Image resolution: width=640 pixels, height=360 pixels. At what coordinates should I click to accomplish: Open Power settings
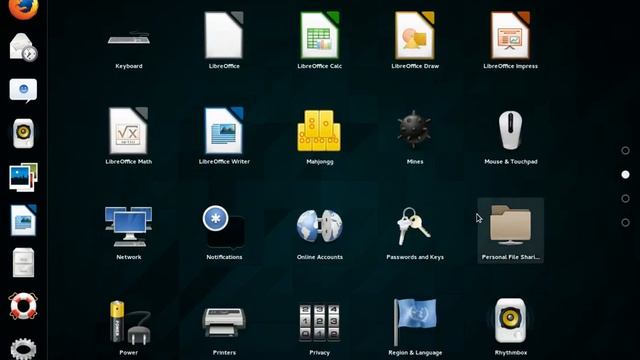pyautogui.click(x=129, y=322)
